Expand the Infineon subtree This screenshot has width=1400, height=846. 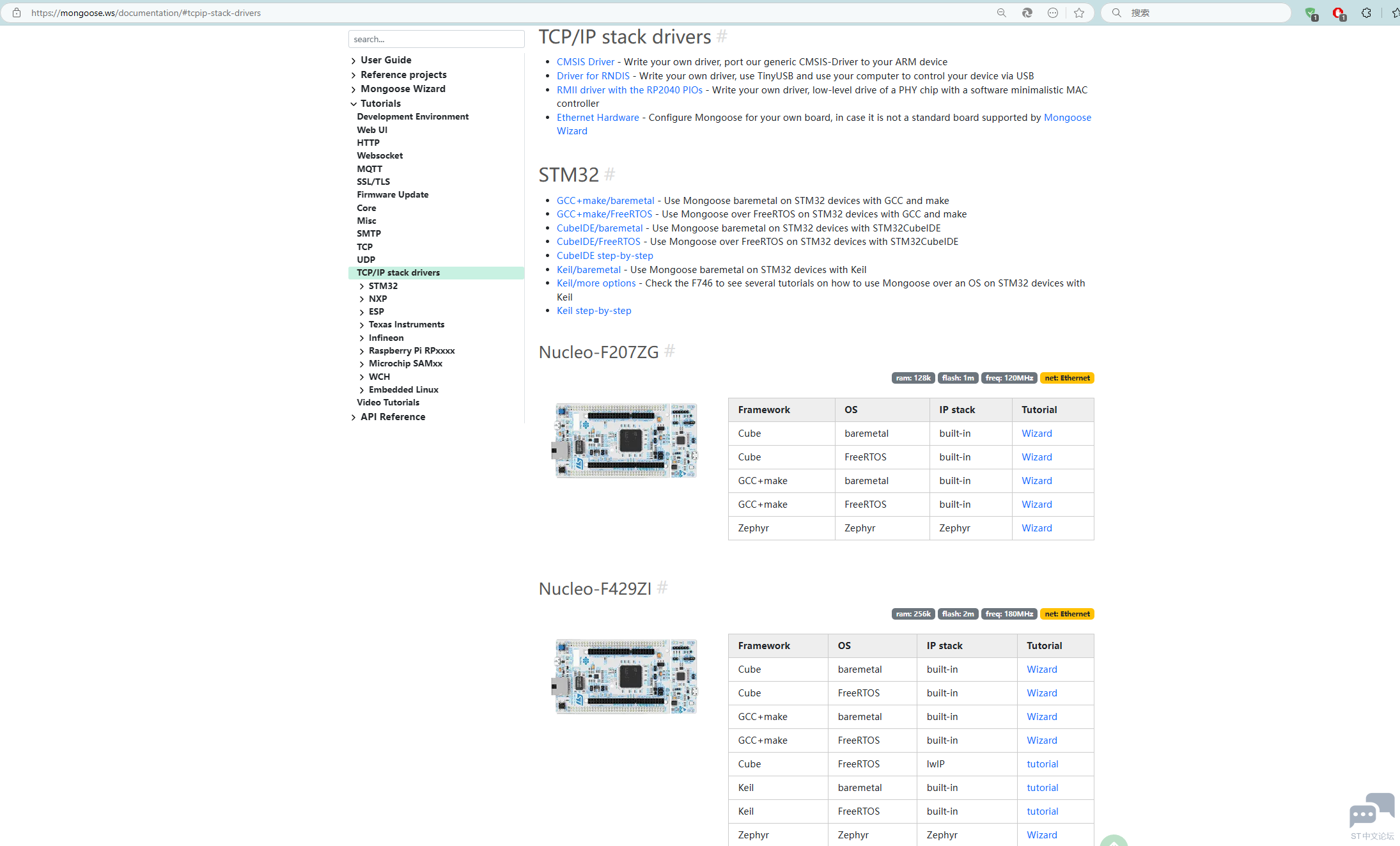(362, 338)
